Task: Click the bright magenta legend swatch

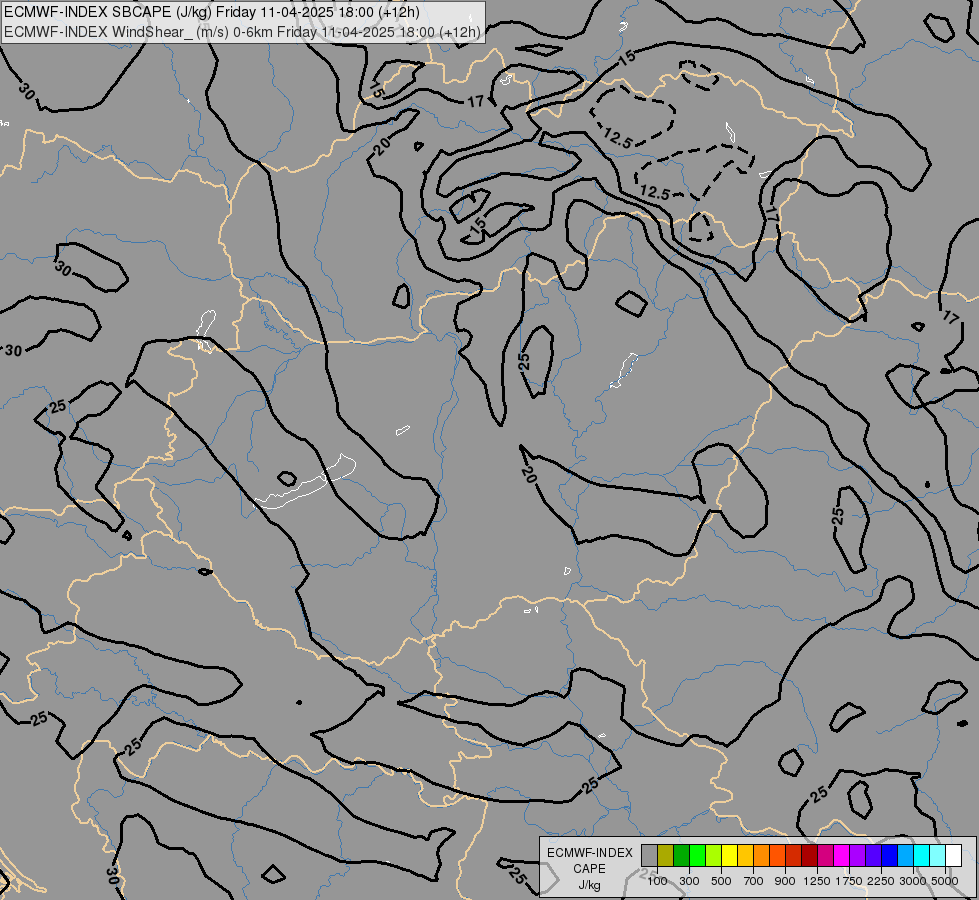Action: click(x=842, y=855)
